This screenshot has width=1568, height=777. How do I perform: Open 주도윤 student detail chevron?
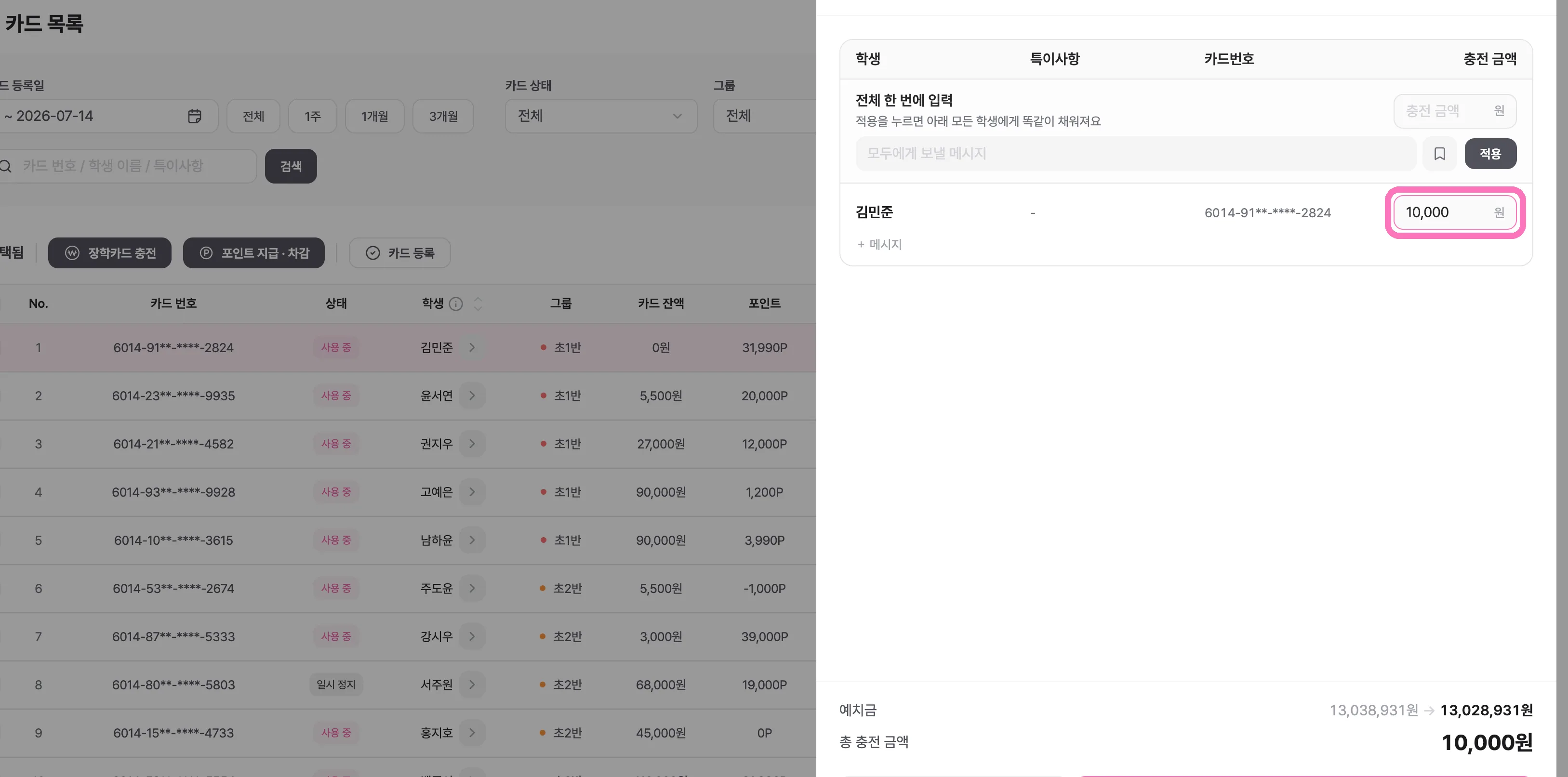coord(472,588)
